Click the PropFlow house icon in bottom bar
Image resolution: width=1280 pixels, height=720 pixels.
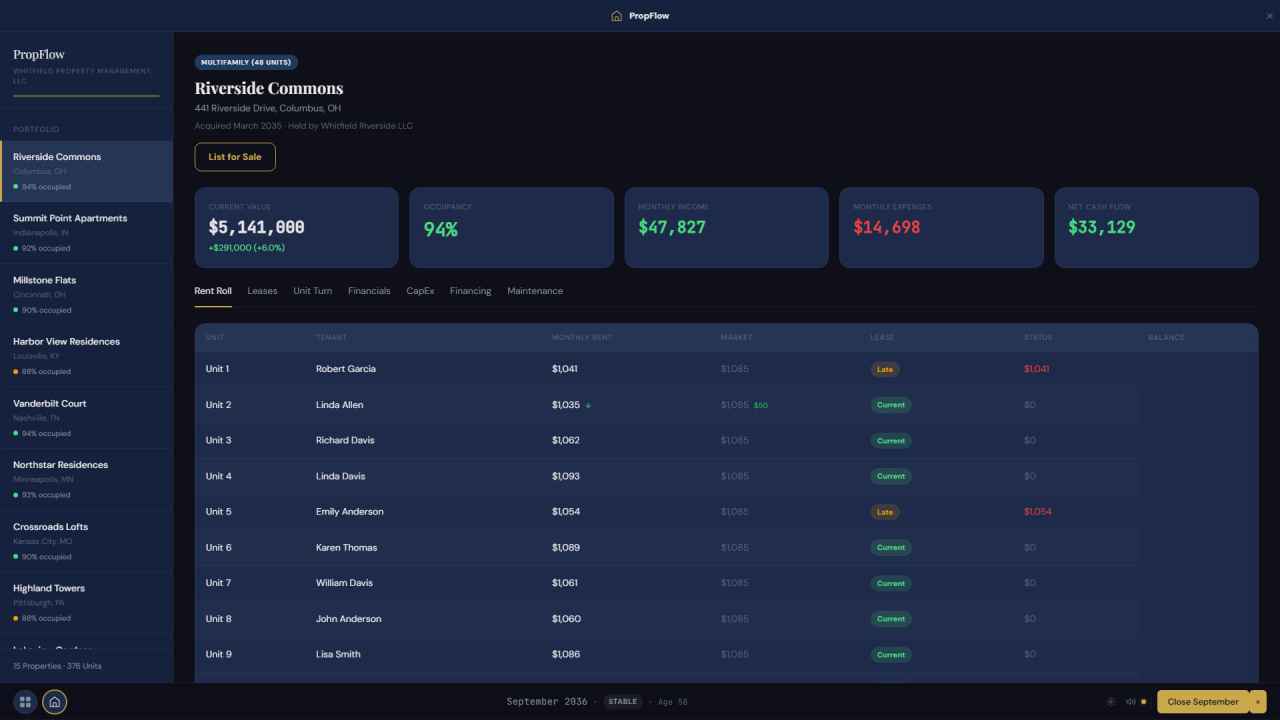coord(55,702)
